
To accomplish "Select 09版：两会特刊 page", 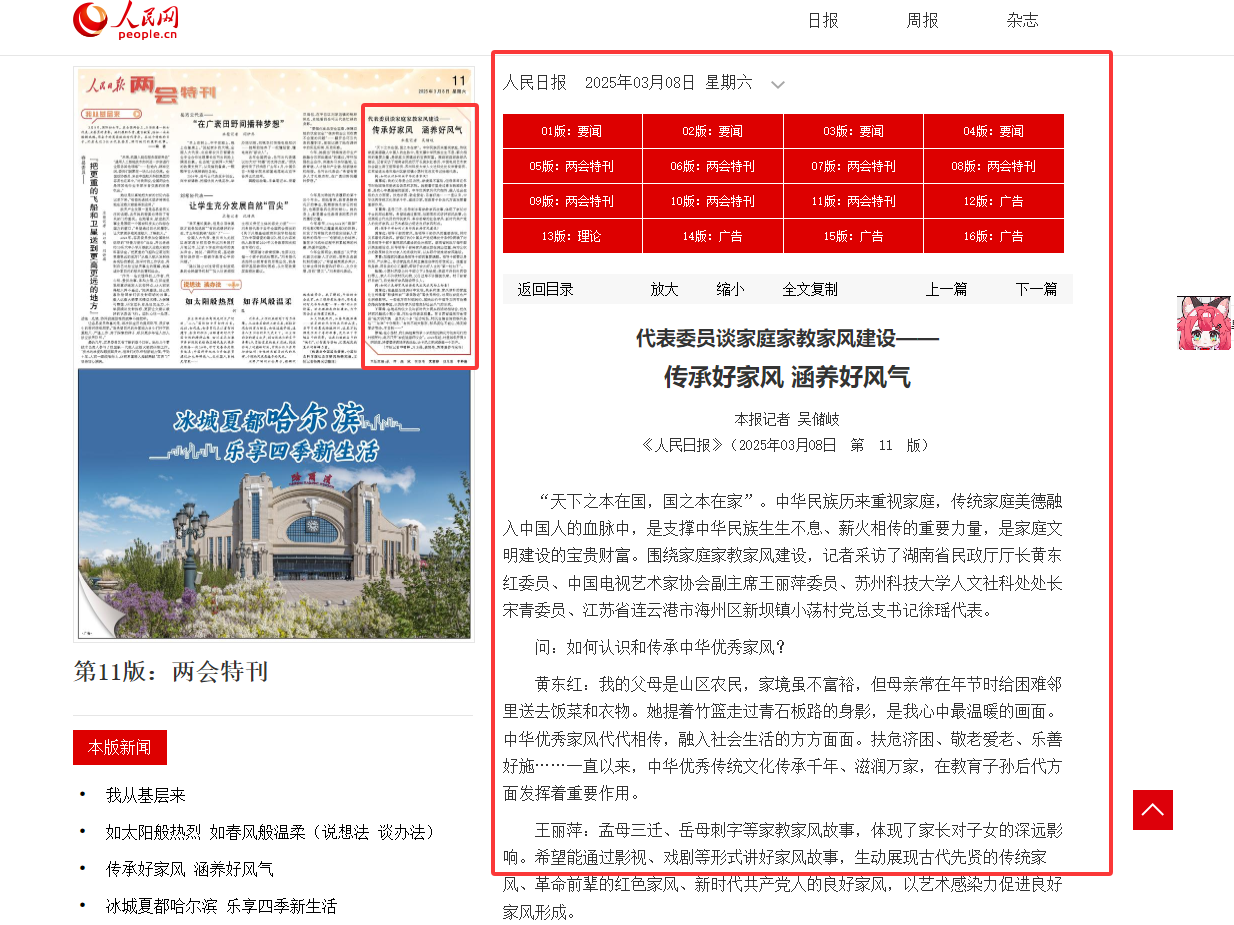I will pos(572,201).
